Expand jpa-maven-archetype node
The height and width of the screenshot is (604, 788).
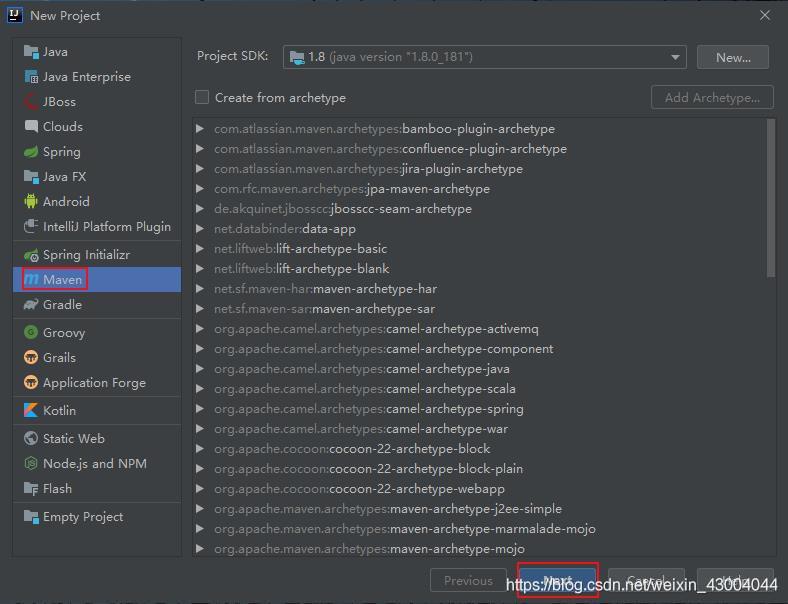pos(200,189)
